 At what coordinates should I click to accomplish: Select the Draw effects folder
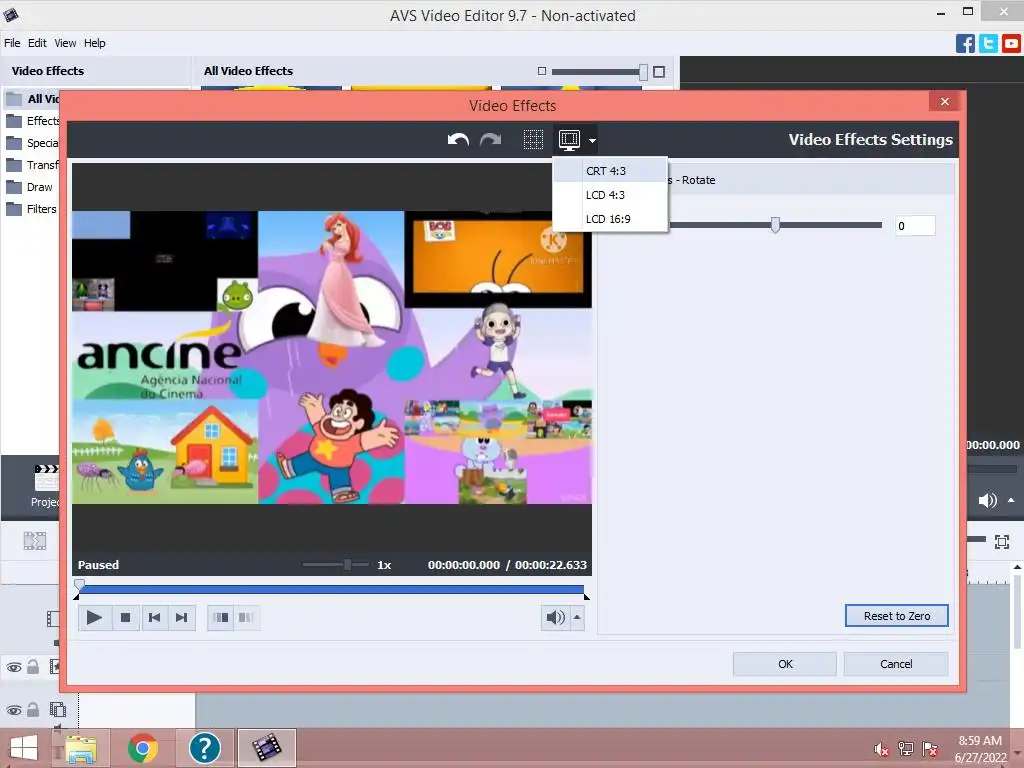(30, 187)
